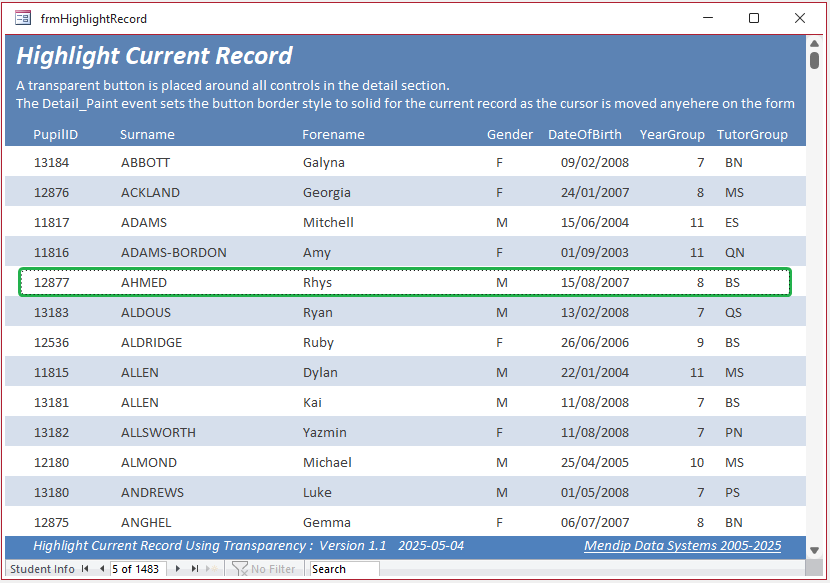Click the forename Mitchell
The height and width of the screenshot is (583, 830).
pos(328,222)
